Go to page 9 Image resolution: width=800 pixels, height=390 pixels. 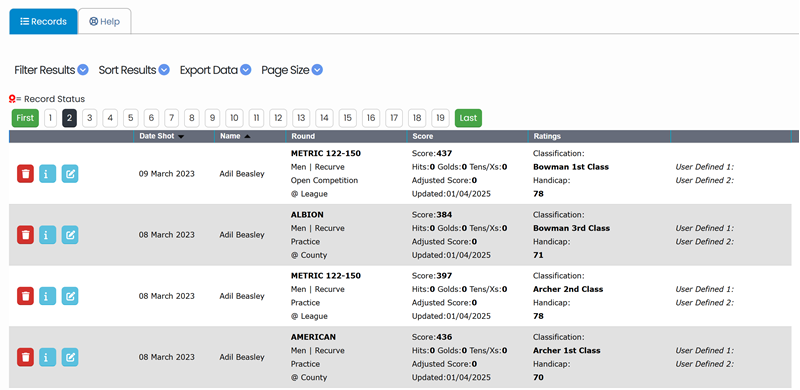point(212,118)
